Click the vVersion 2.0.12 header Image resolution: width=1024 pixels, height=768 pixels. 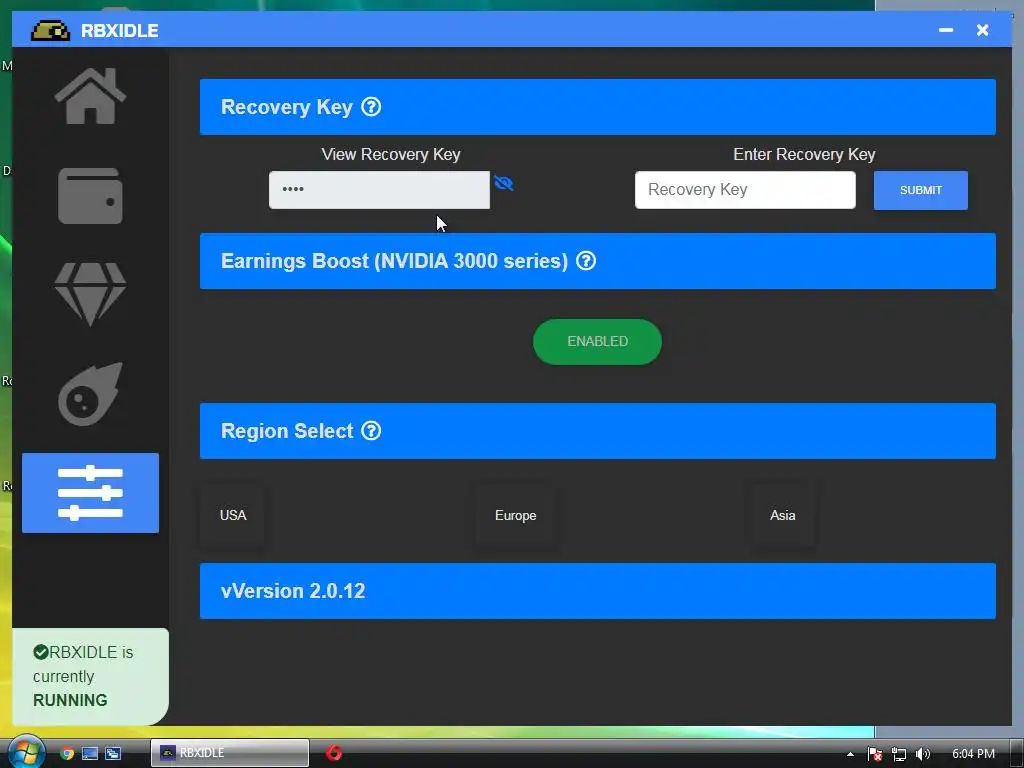598,591
